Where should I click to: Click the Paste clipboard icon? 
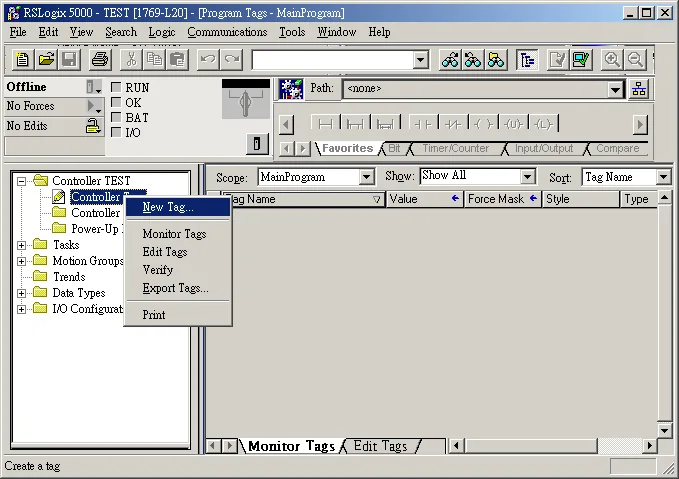[178, 59]
